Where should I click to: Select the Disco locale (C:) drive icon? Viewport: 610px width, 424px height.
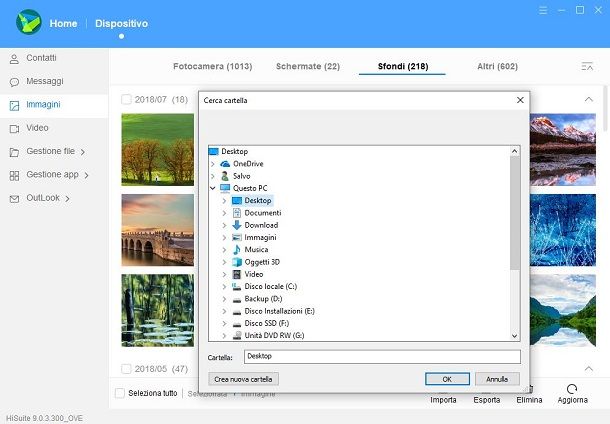(237, 287)
